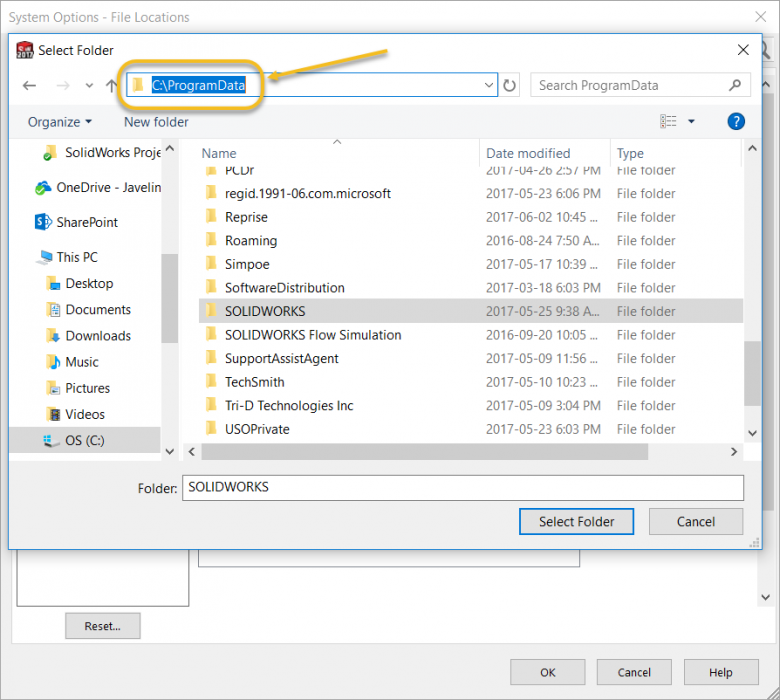The height and width of the screenshot is (700, 780).
Task: Select the Roaming folder
Action: pos(471,240)
